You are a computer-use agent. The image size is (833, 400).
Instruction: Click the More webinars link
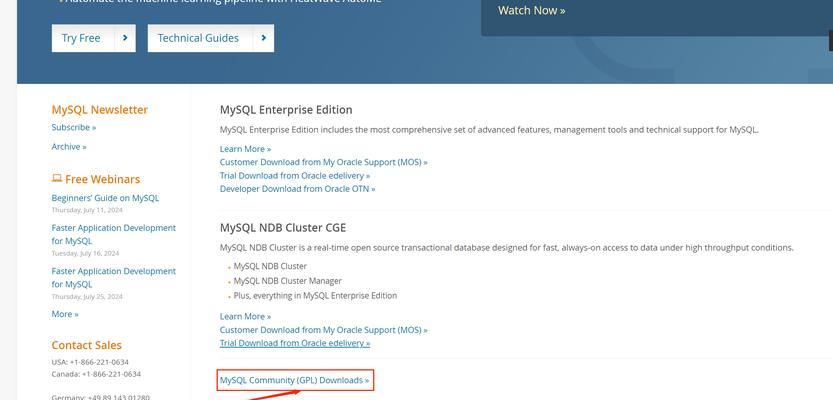pyautogui.click(x=65, y=314)
